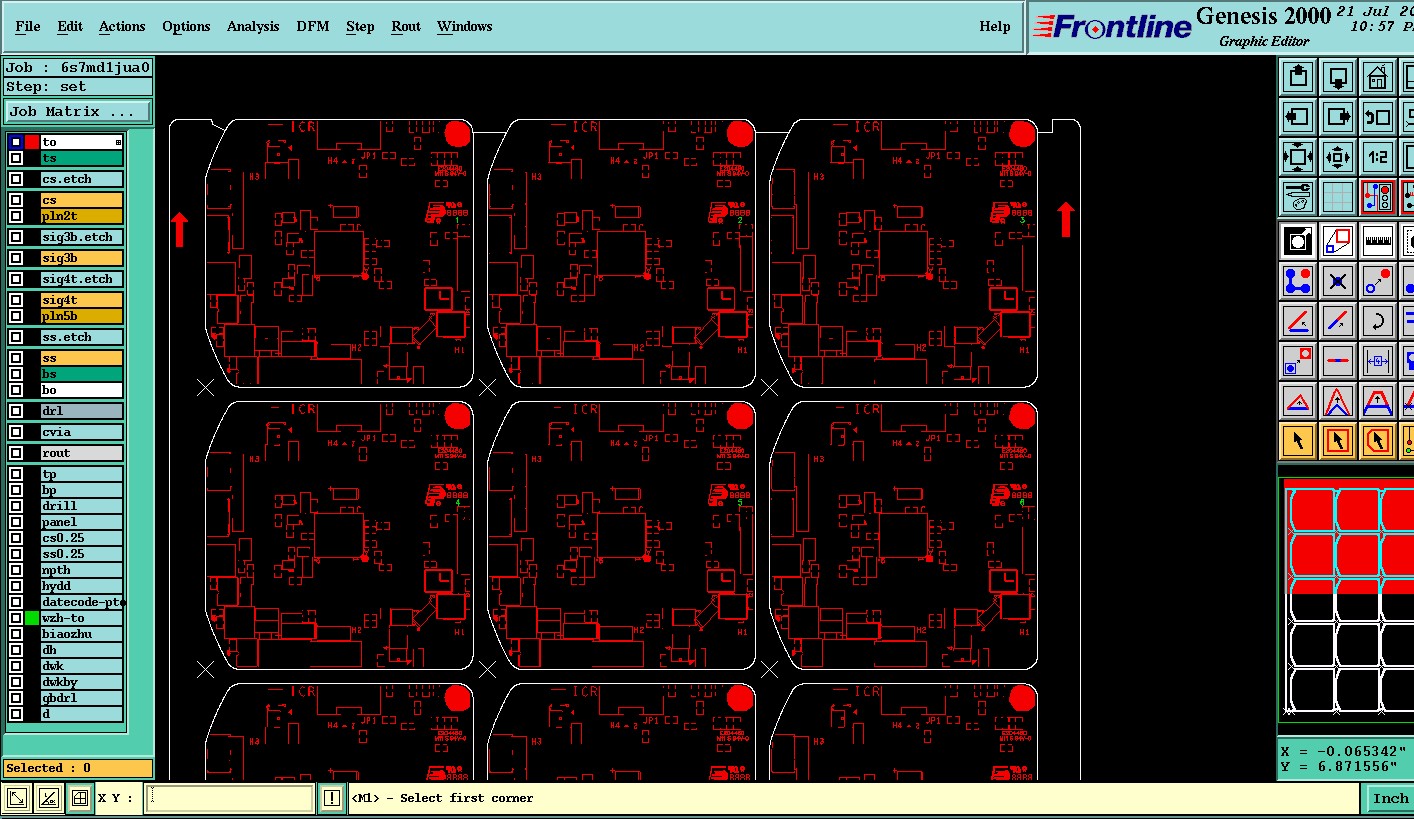Open the File menu
1414x819 pixels.
coord(28,26)
